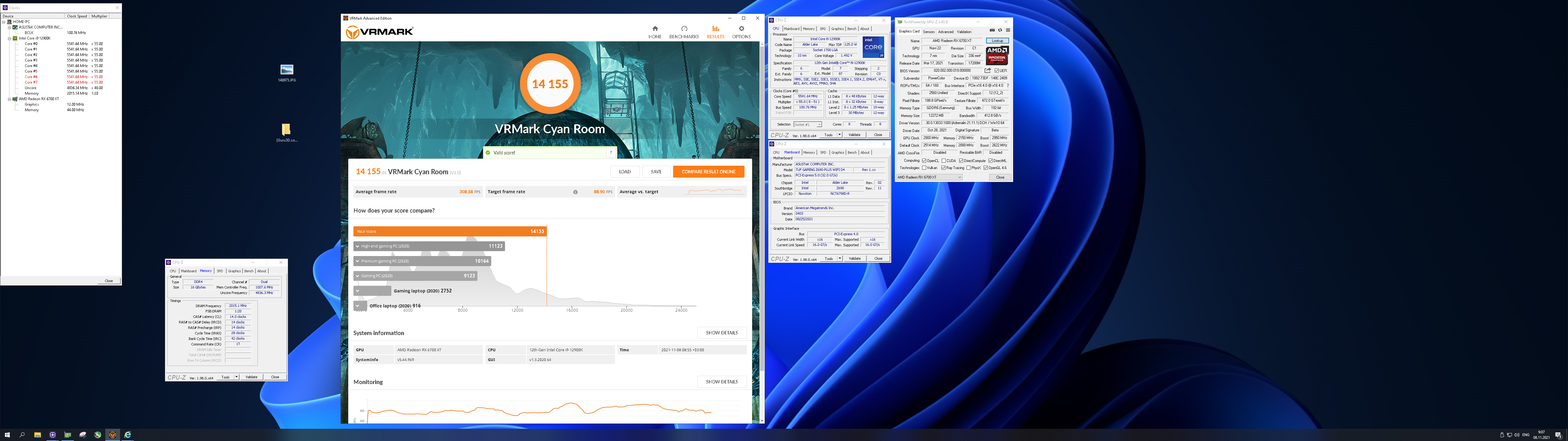This screenshot has height=441, width=1568.
Task: Open the Bench tab in top CPU-Z window
Action: tap(852, 28)
